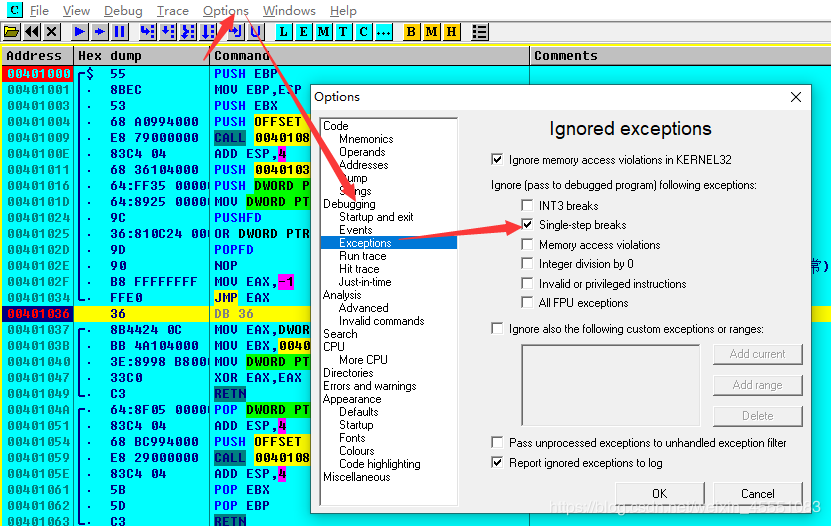Check Memory access violations option
The width and height of the screenshot is (831, 526).
click(x=527, y=244)
